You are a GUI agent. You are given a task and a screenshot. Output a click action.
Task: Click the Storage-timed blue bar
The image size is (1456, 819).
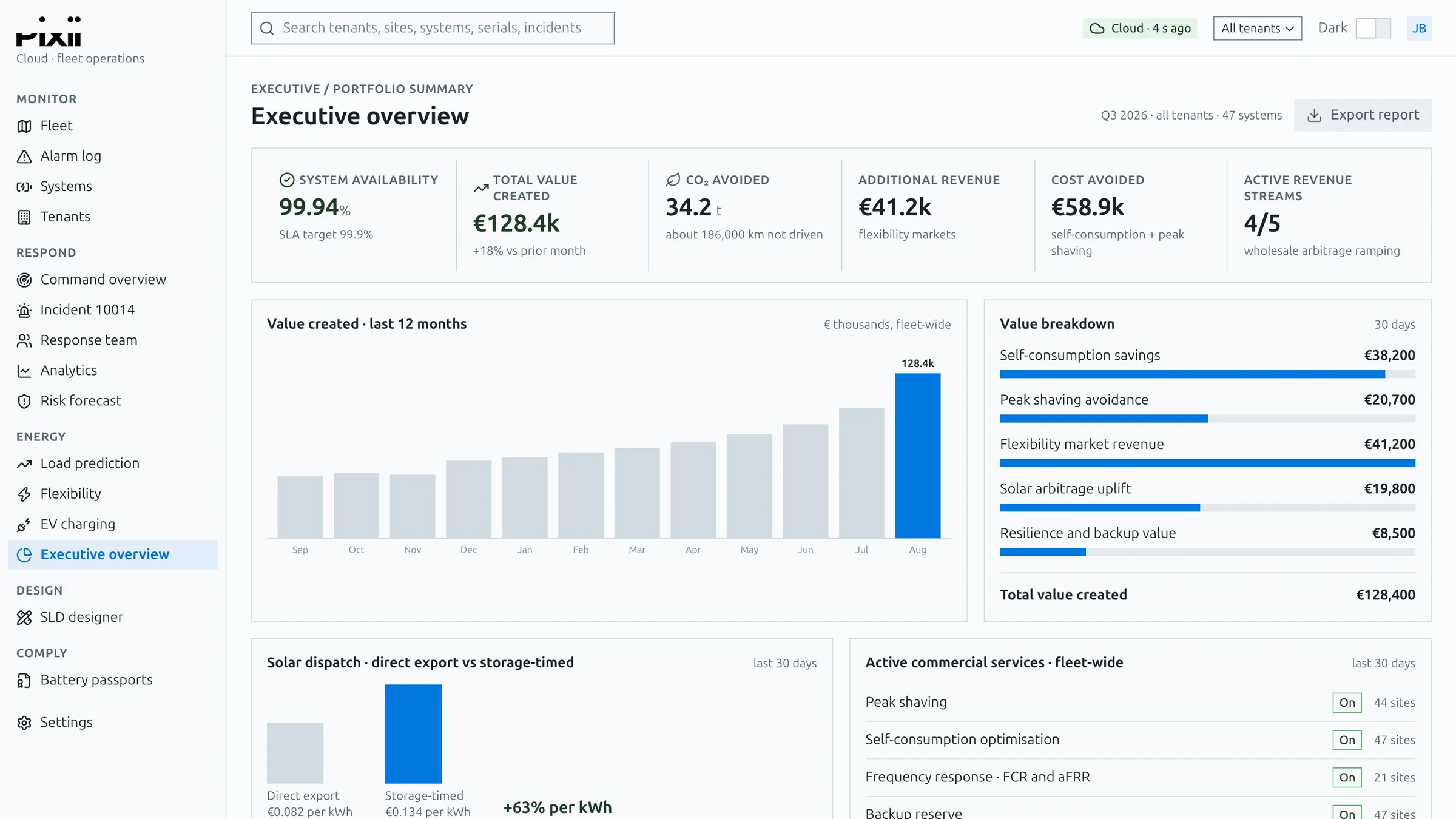coord(413,734)
